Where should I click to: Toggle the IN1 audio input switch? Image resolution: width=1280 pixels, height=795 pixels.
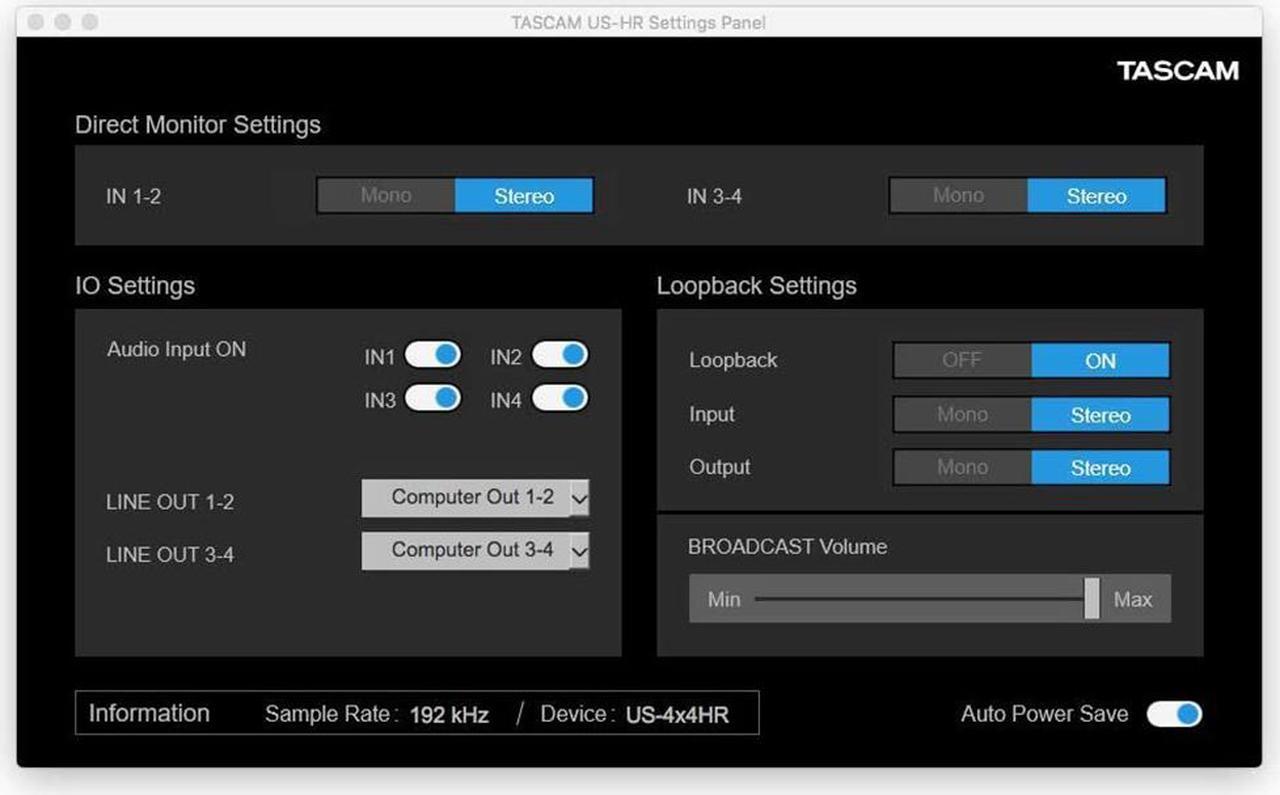pyautogui.click(x=433, y=355)
